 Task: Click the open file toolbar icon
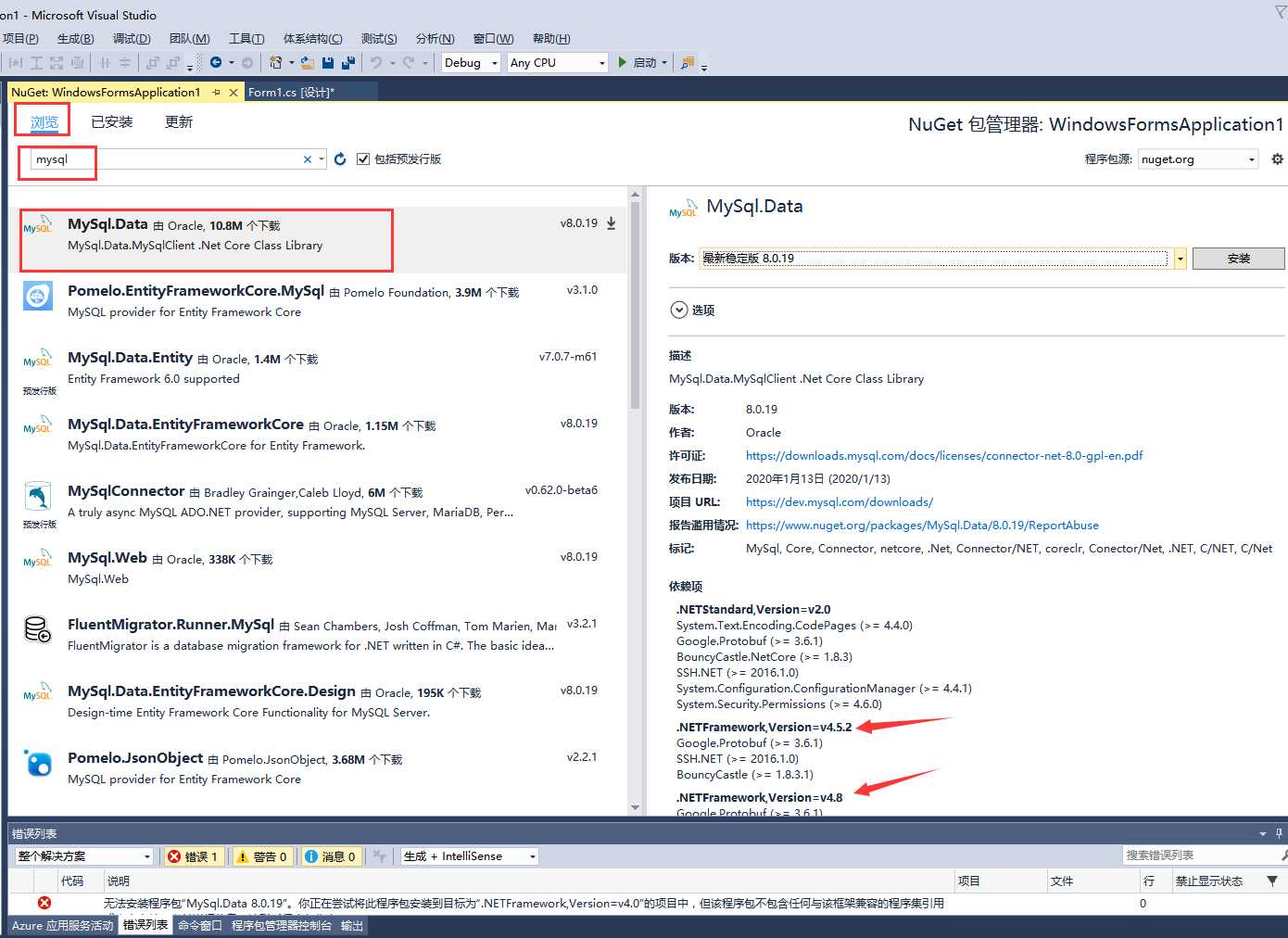tap(308, 62)
